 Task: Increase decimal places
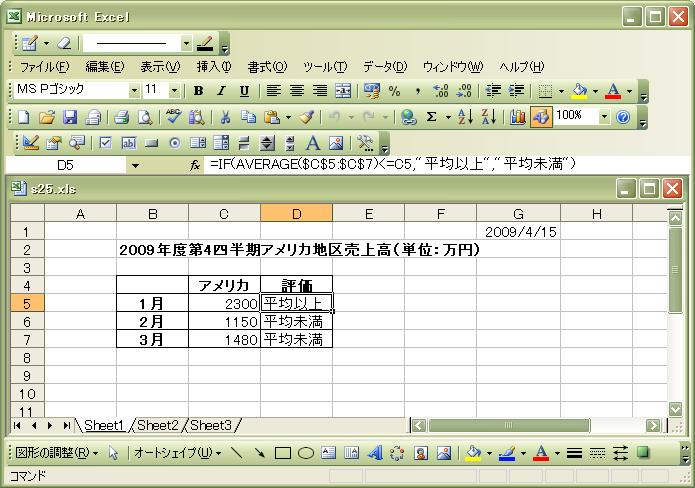[441, 91]
